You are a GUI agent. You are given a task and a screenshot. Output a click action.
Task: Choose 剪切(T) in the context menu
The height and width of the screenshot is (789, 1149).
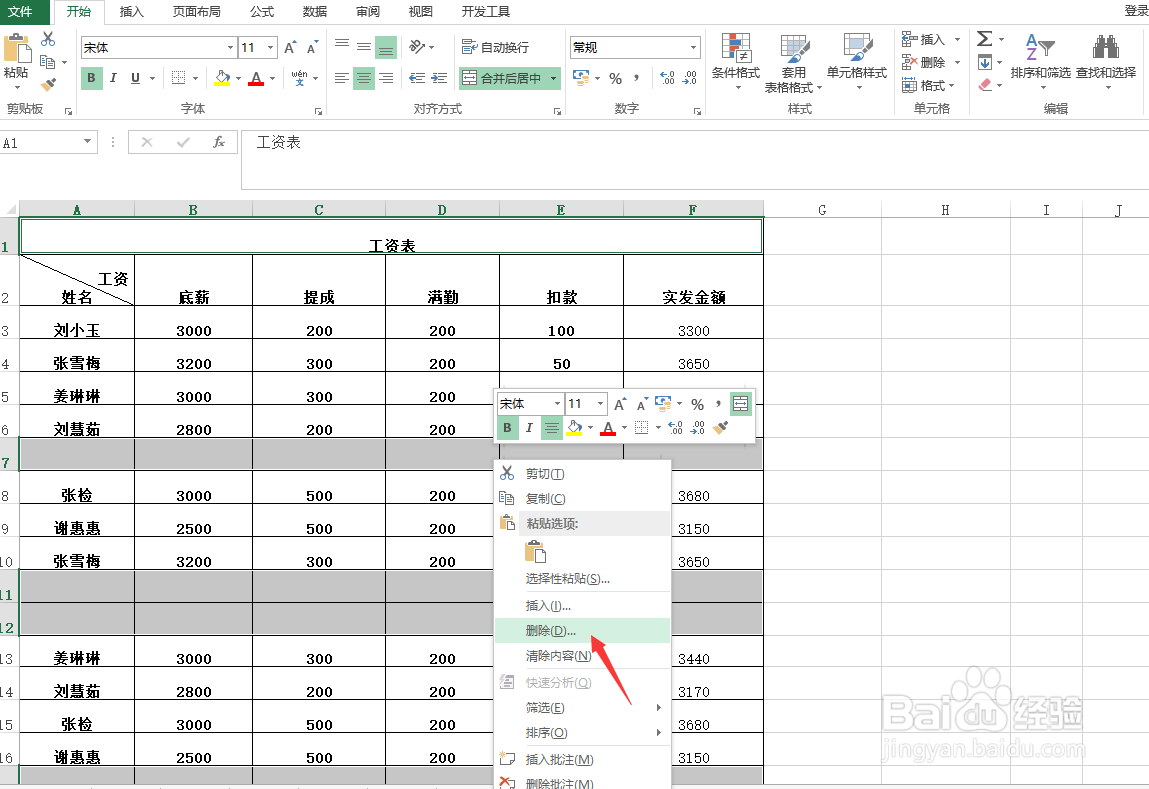(583, 474)
